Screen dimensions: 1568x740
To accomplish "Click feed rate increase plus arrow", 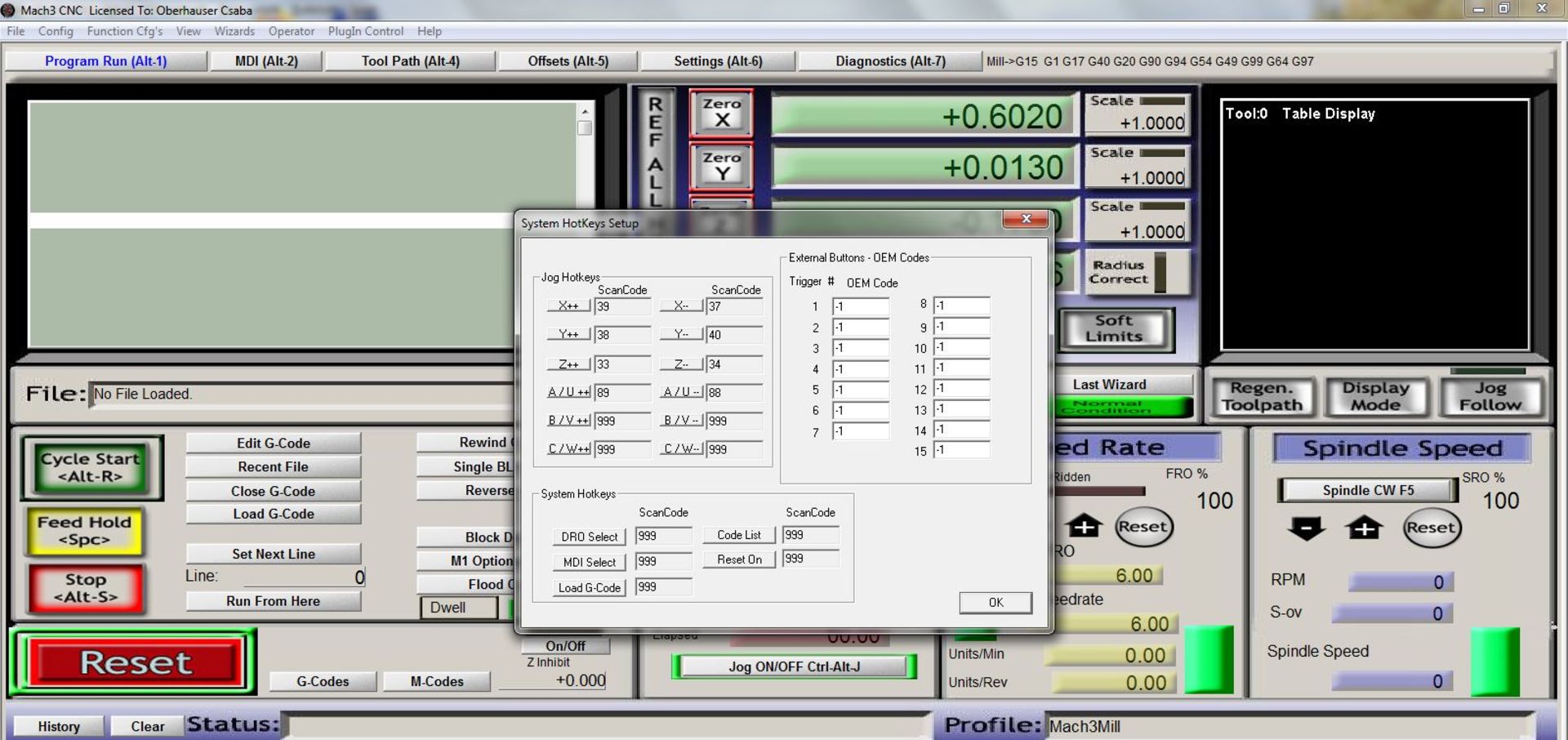I will click(x=1084, y=527).
